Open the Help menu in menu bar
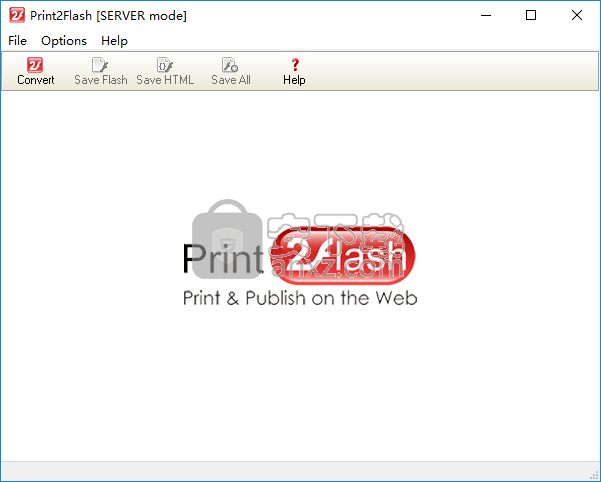 tap(114, 41)
